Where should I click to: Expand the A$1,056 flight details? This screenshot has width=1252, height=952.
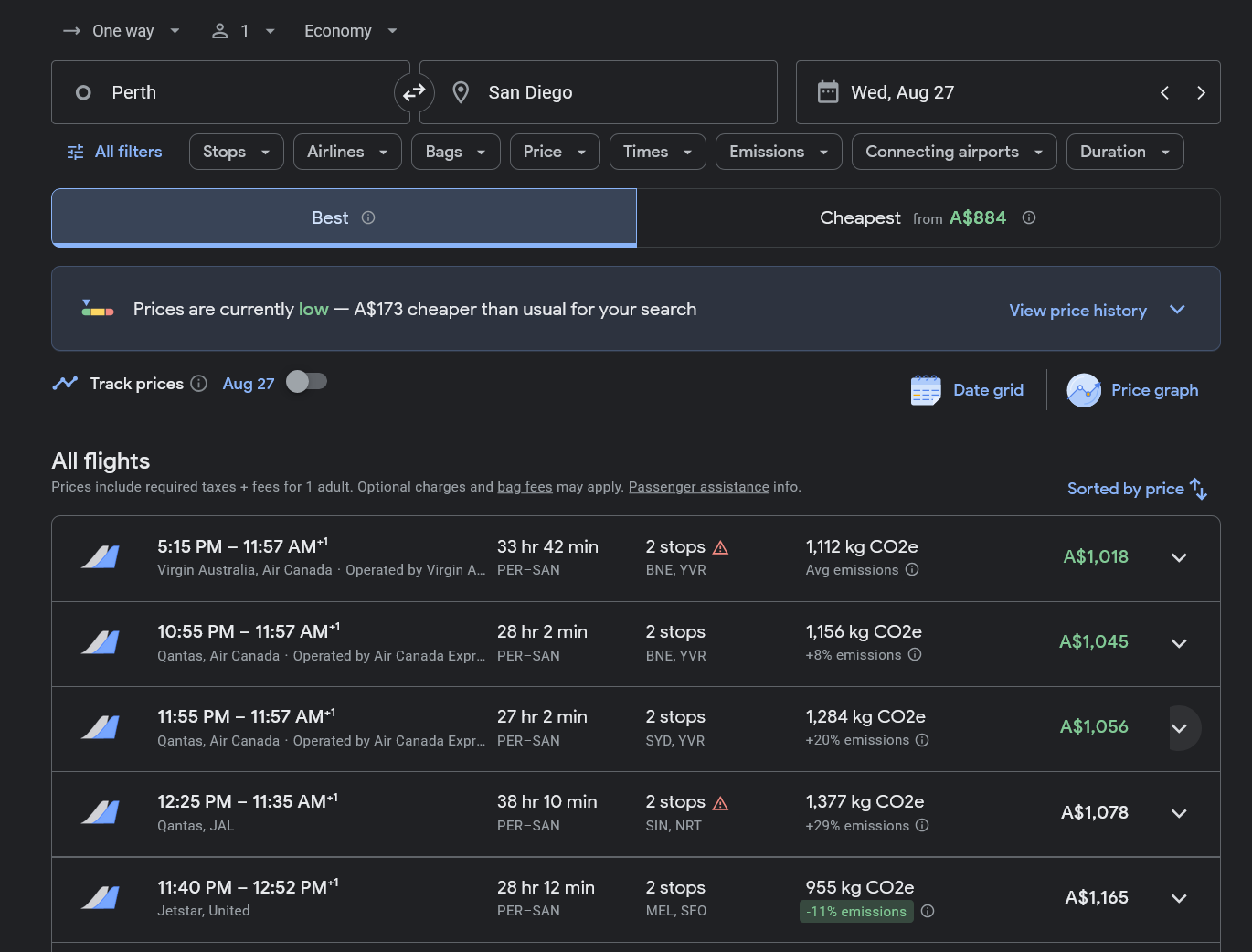1179,728
